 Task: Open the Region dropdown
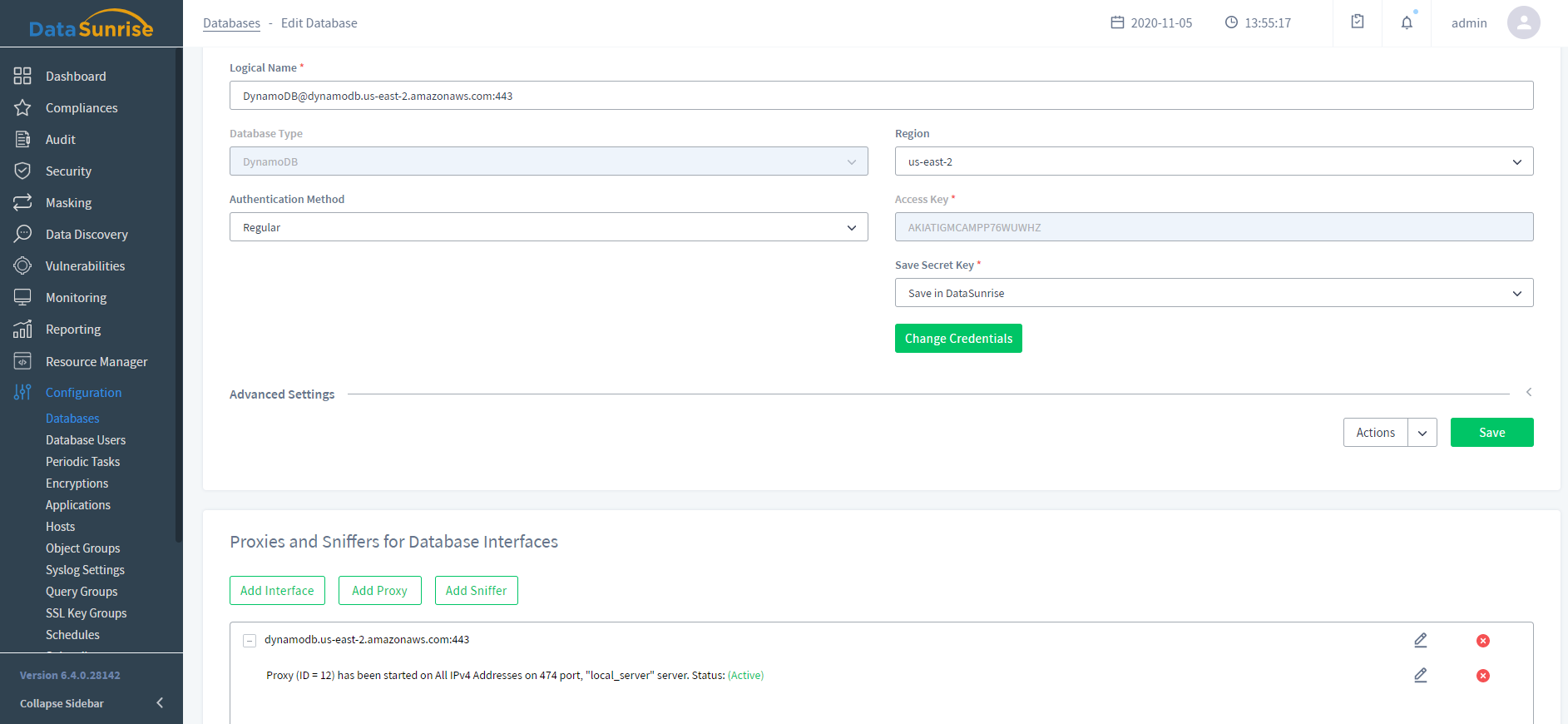pos(1214,161)
